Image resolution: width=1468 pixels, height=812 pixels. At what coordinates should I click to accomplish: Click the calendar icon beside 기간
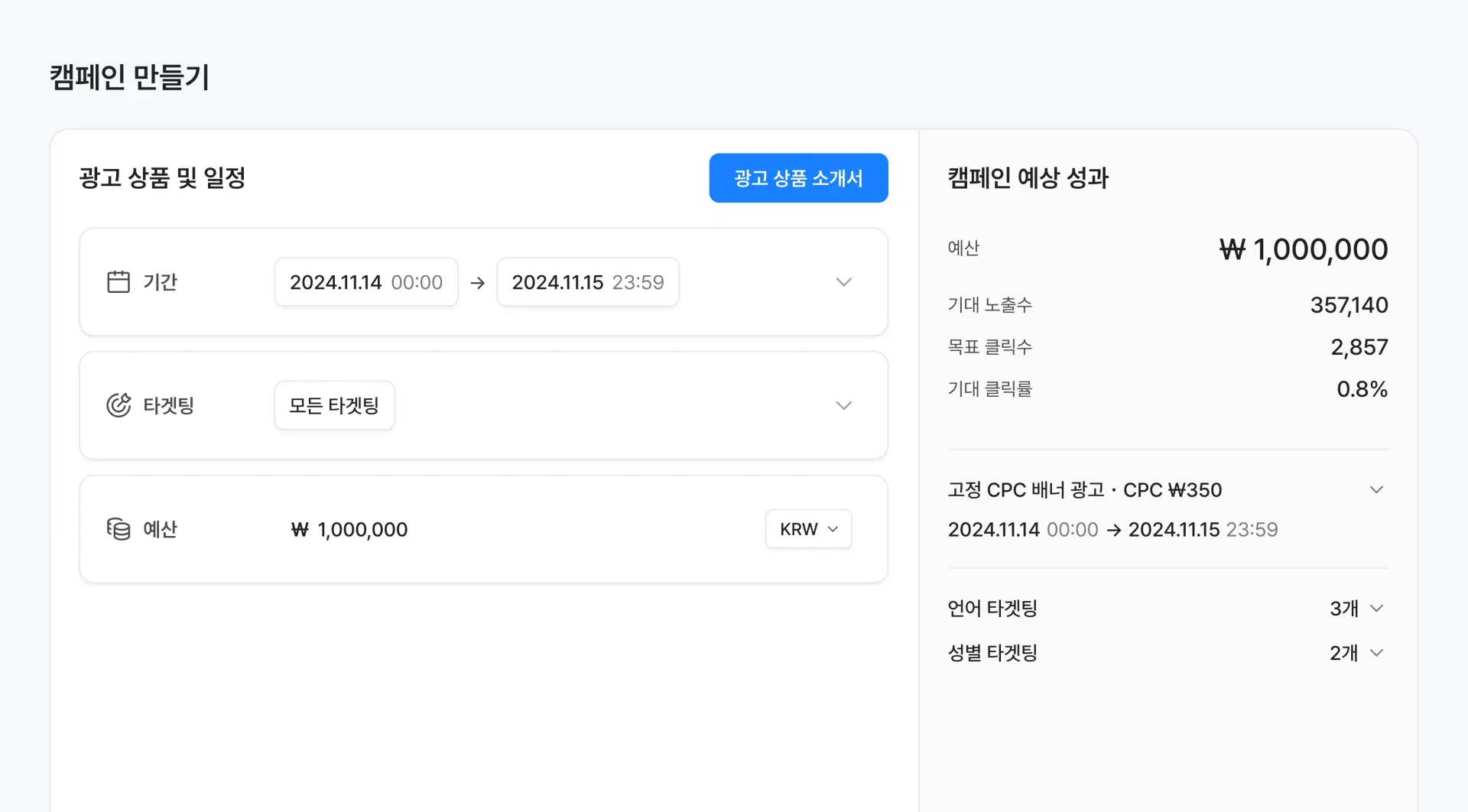(x=119, y=282)
